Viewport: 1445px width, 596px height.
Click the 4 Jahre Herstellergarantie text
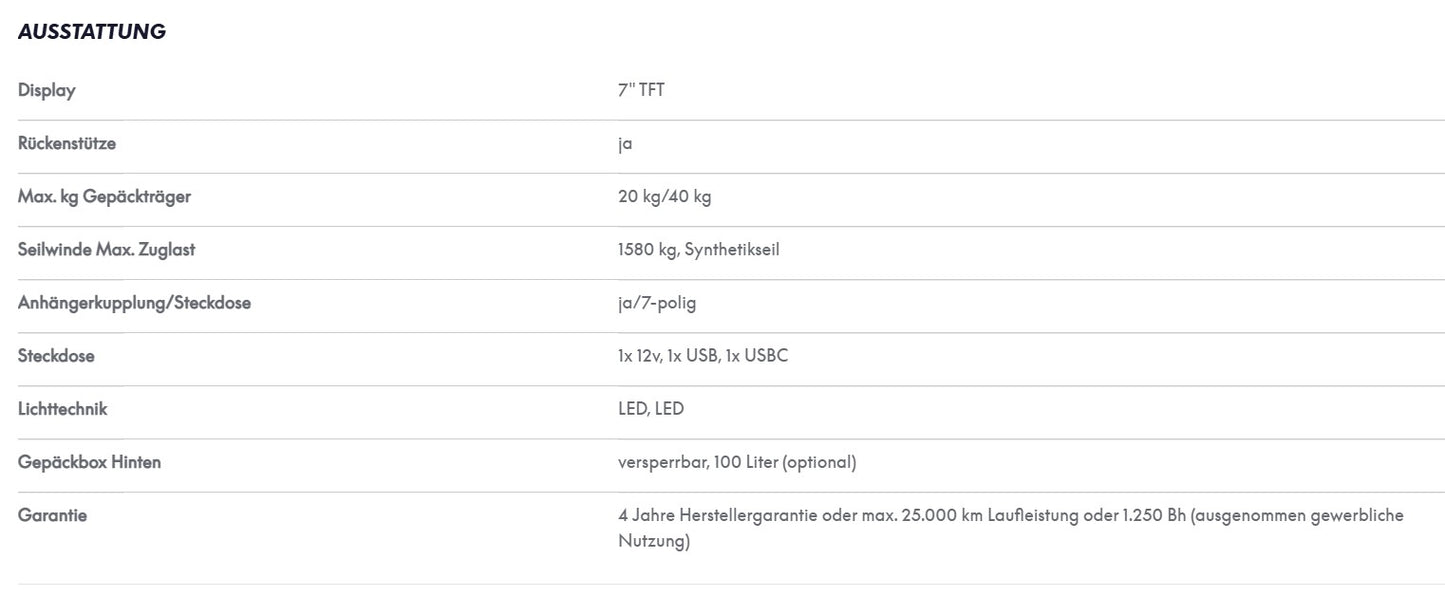724,515
